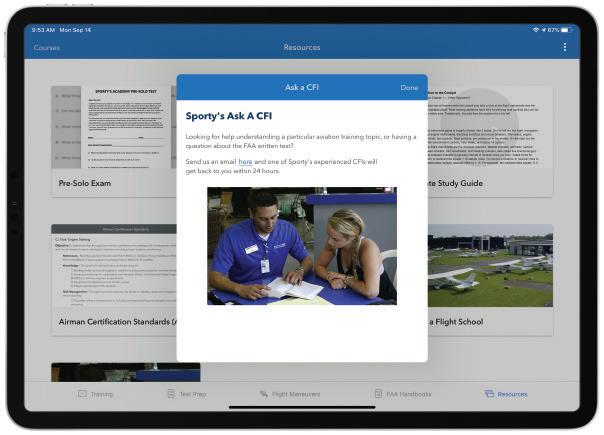The height and width of the screenshot is (435, 604).
Task: Tap the battery indicator icon
Action: (565, 30)
